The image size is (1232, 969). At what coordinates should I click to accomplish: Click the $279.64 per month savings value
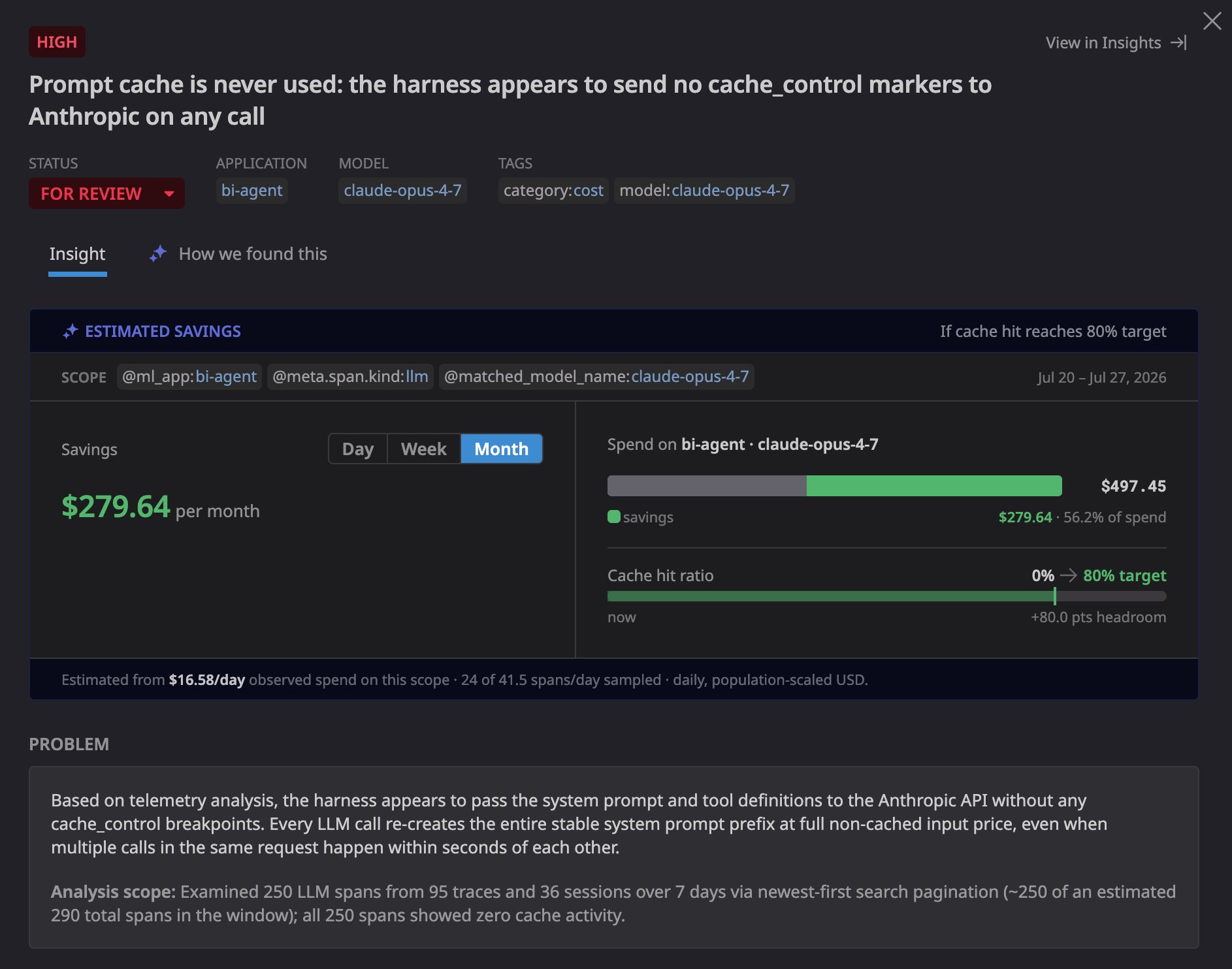(161, 507)
